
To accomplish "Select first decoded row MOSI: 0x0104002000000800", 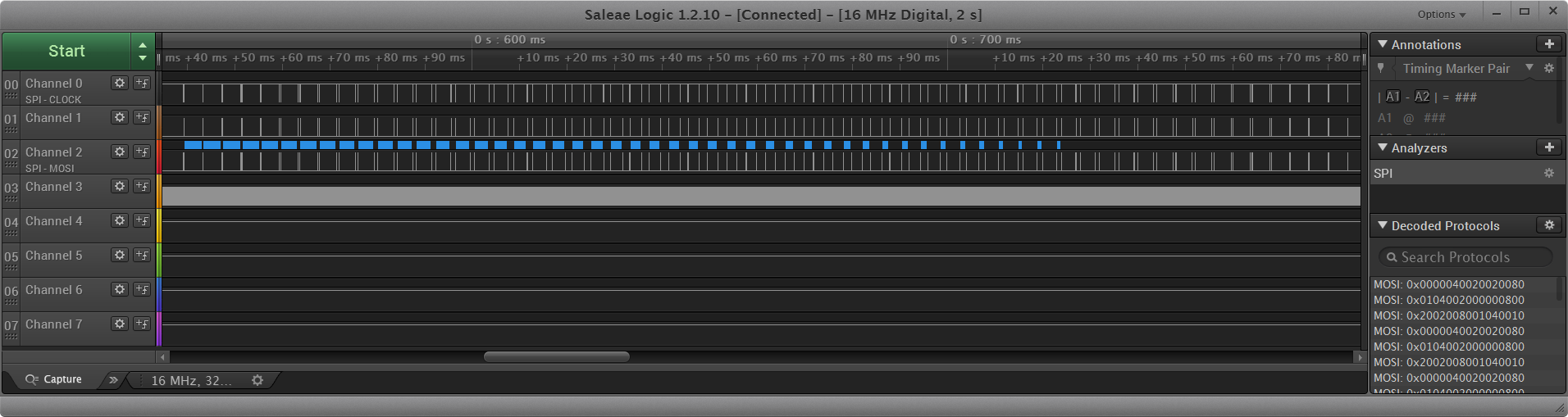I will pos(1449,300).
